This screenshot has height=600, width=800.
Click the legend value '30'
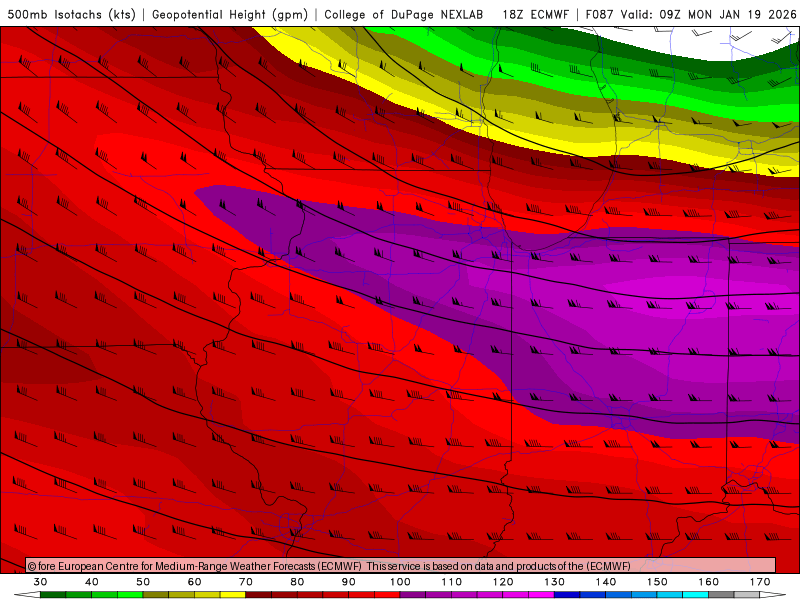[40, 582]
